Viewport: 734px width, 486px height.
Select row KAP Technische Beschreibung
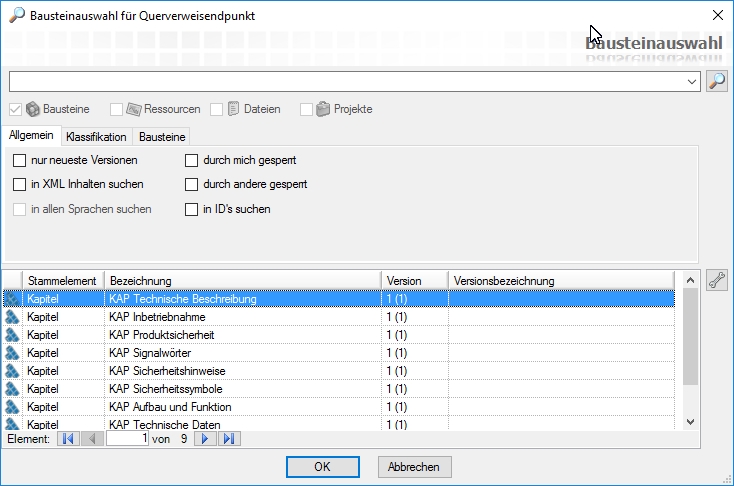pos(339,299)
